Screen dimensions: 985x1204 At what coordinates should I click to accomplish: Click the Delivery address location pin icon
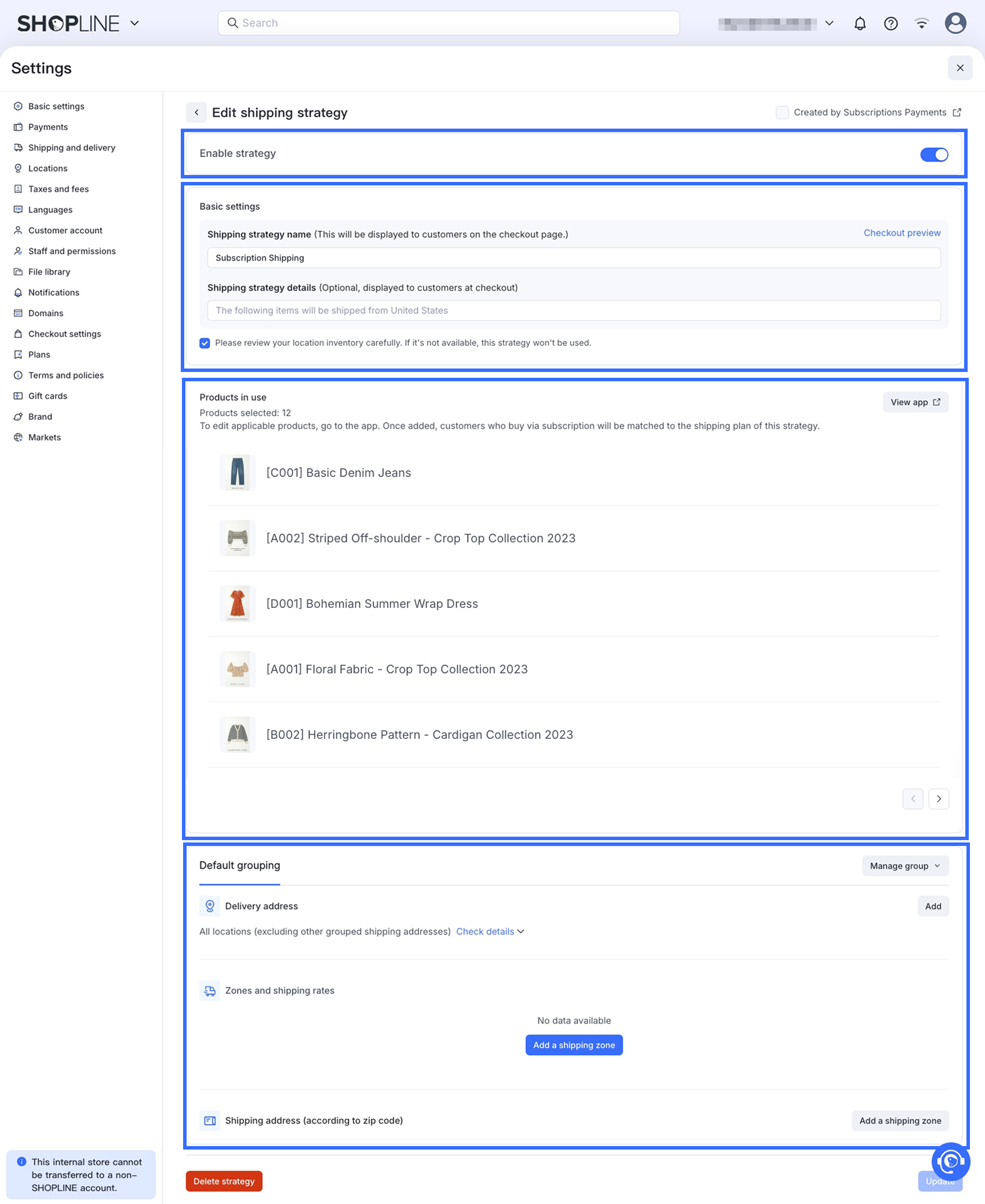[x=210, y=906]
